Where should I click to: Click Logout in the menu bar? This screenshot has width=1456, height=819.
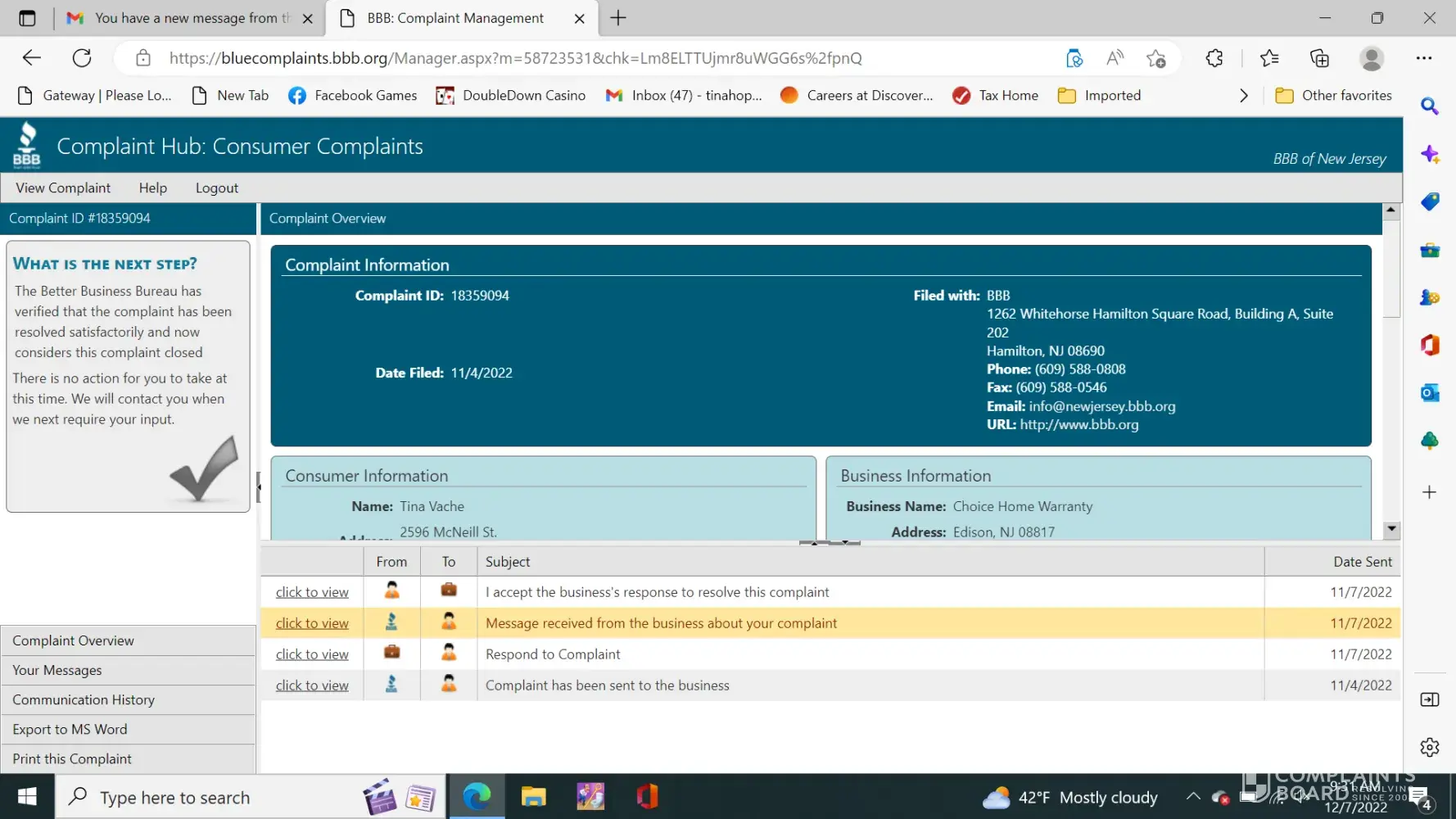[217, 188]
